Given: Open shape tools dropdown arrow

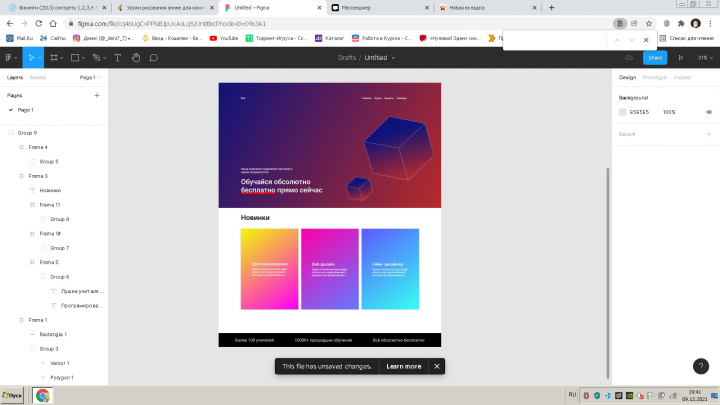Looking at the screenshot, I should point(83,58).
